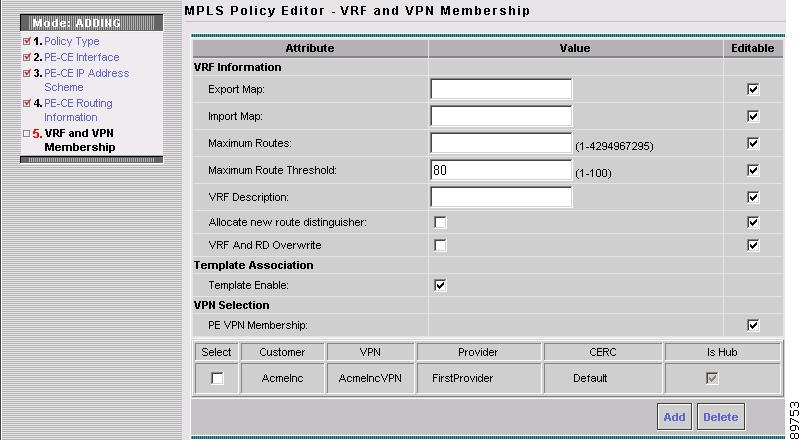Viewport: 802px width, 440px height.
Task: Click the VPN Selection section heading
Action: point(231,305)
